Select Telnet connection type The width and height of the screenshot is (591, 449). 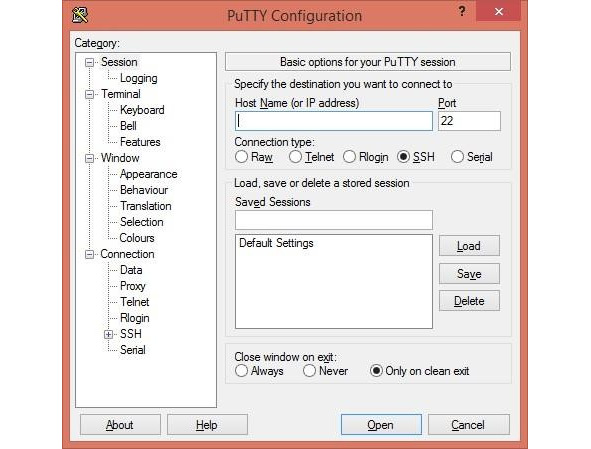[295, 157]
